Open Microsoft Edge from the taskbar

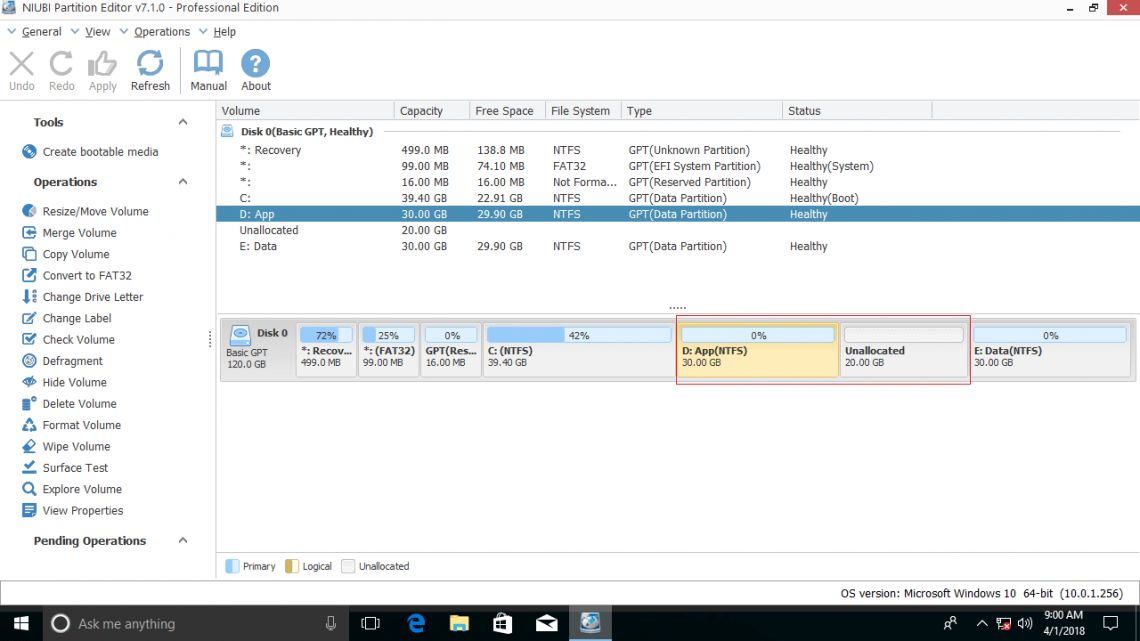coord(417,623)
